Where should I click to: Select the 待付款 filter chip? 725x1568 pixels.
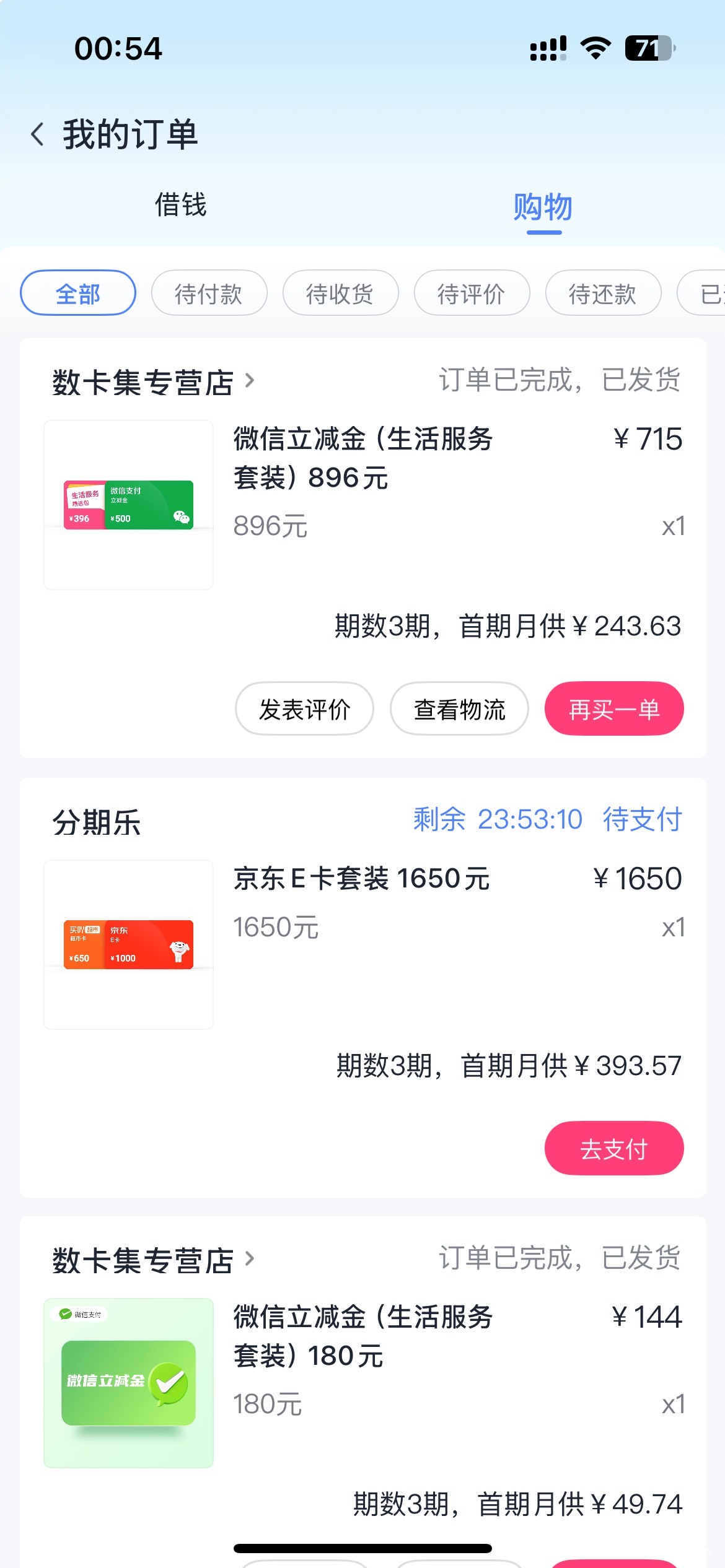(209, 293)
